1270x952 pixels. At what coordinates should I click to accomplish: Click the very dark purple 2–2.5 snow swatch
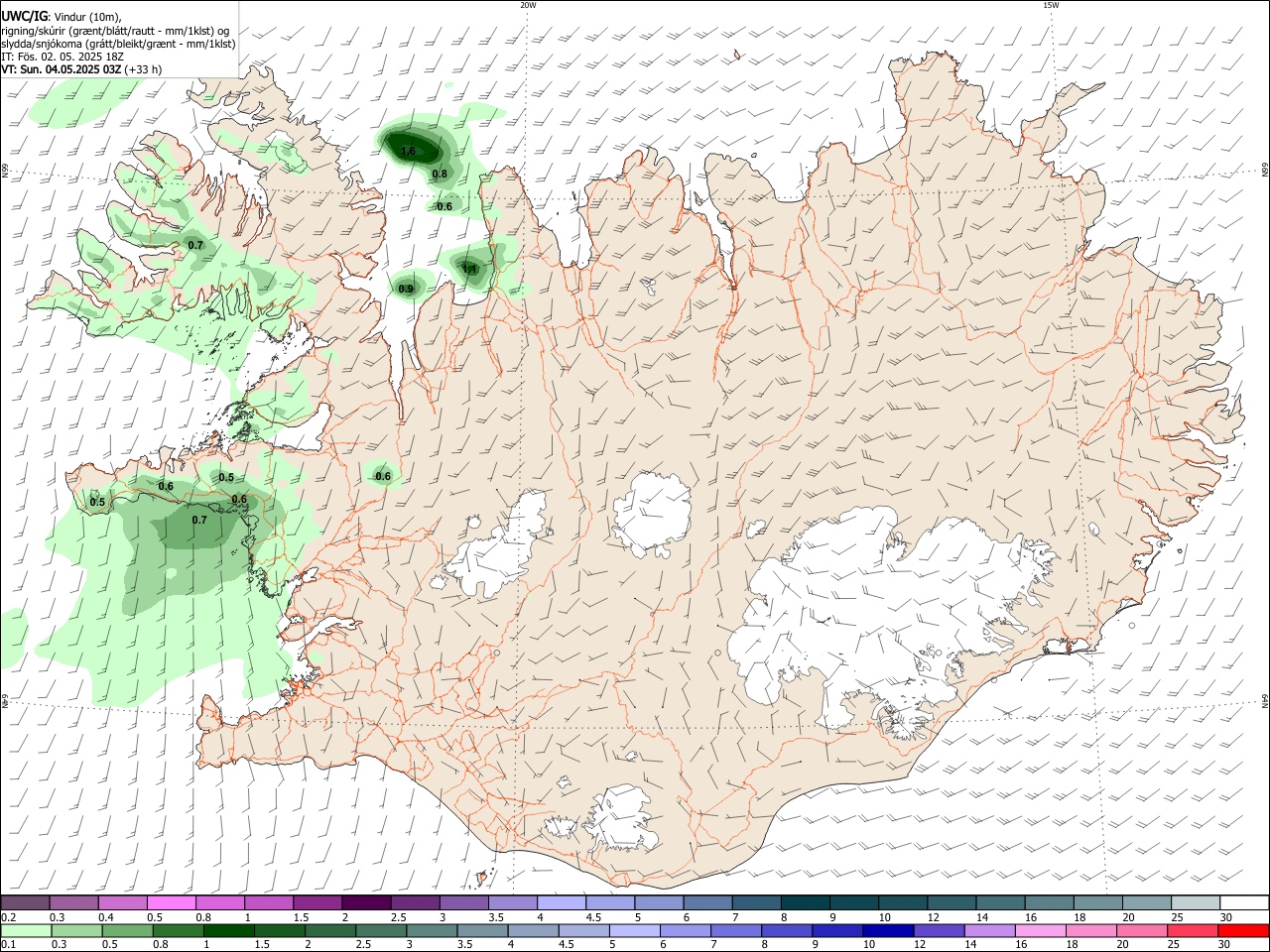tap(366, 902)
